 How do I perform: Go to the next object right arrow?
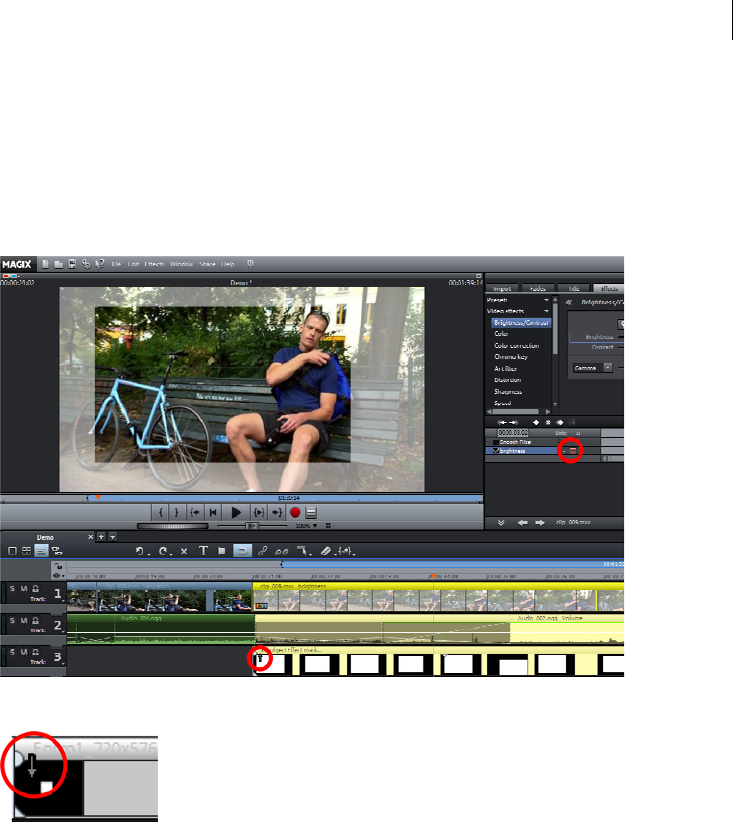[x=540, y=523]
